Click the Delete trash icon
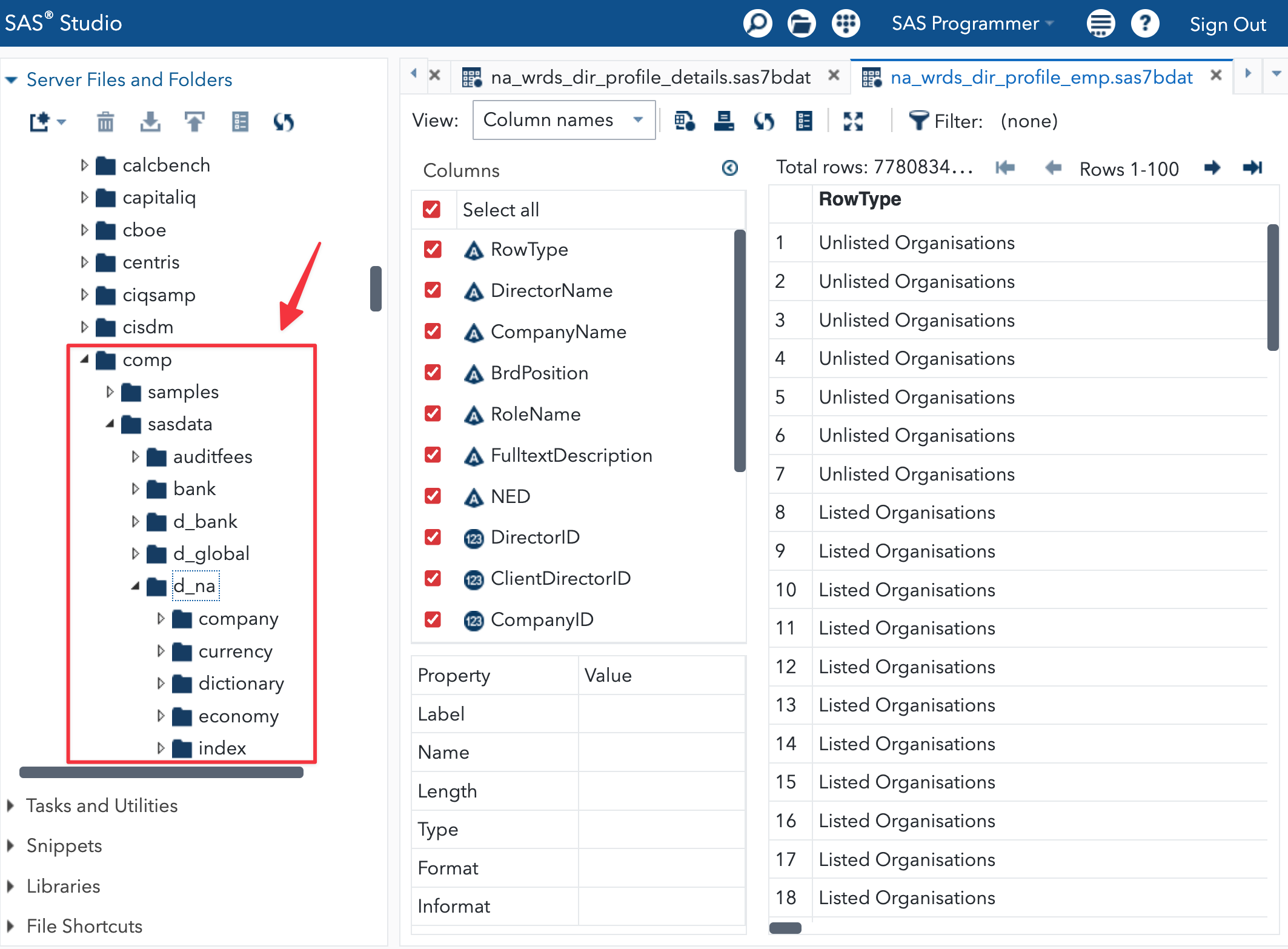The height and width of the screenshot is (949, 1288). point(105,122)
